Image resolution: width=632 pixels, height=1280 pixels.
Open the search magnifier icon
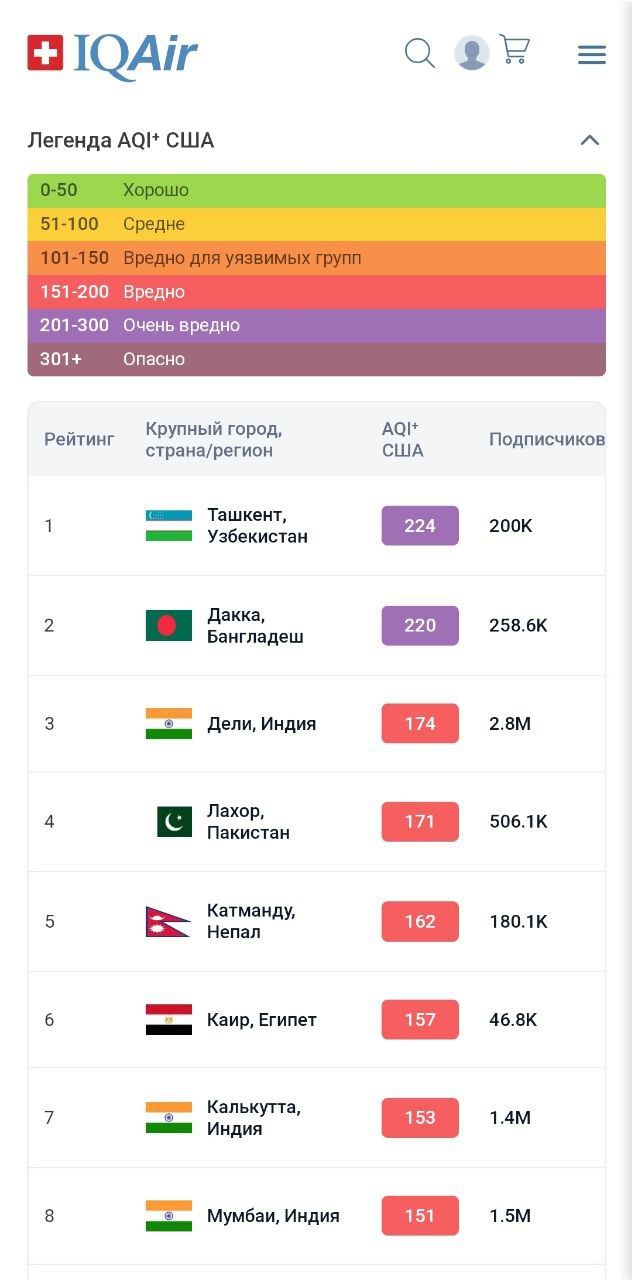point(420,53)
